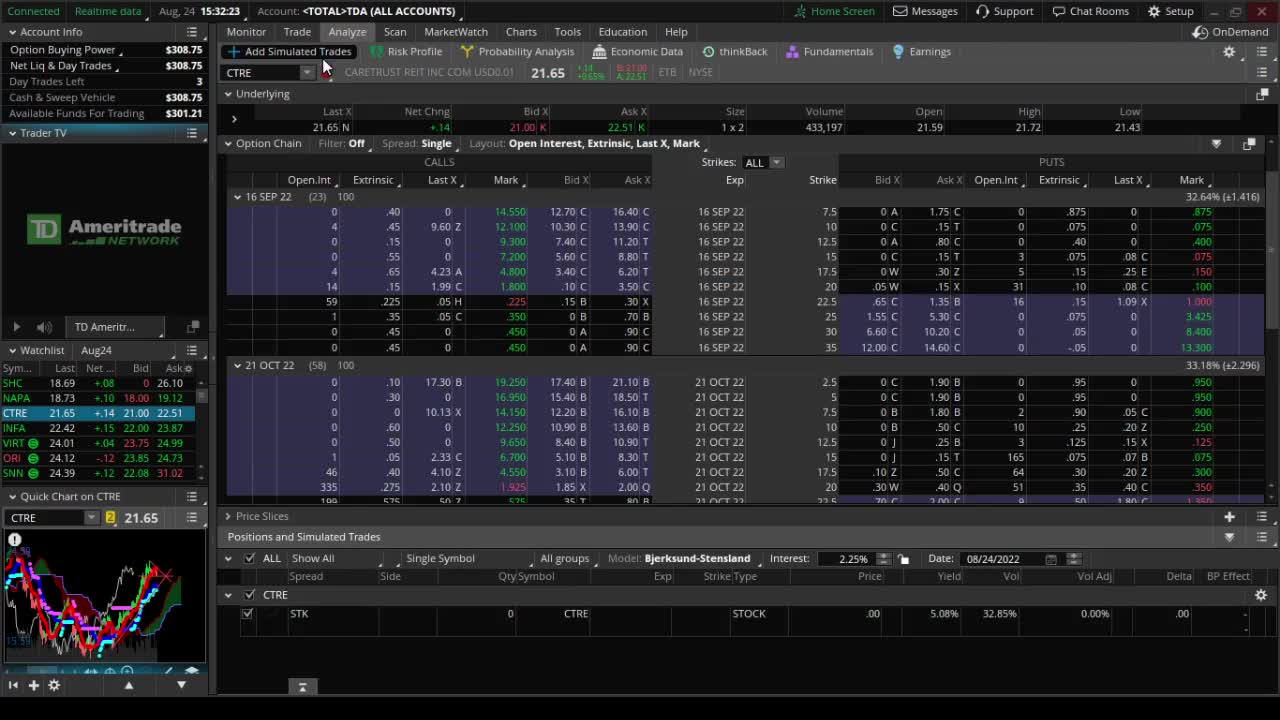Viewport: 1280px width, 720px height.
Task: Collapse the Option Chain section
Action: click(x=228, y=144)
